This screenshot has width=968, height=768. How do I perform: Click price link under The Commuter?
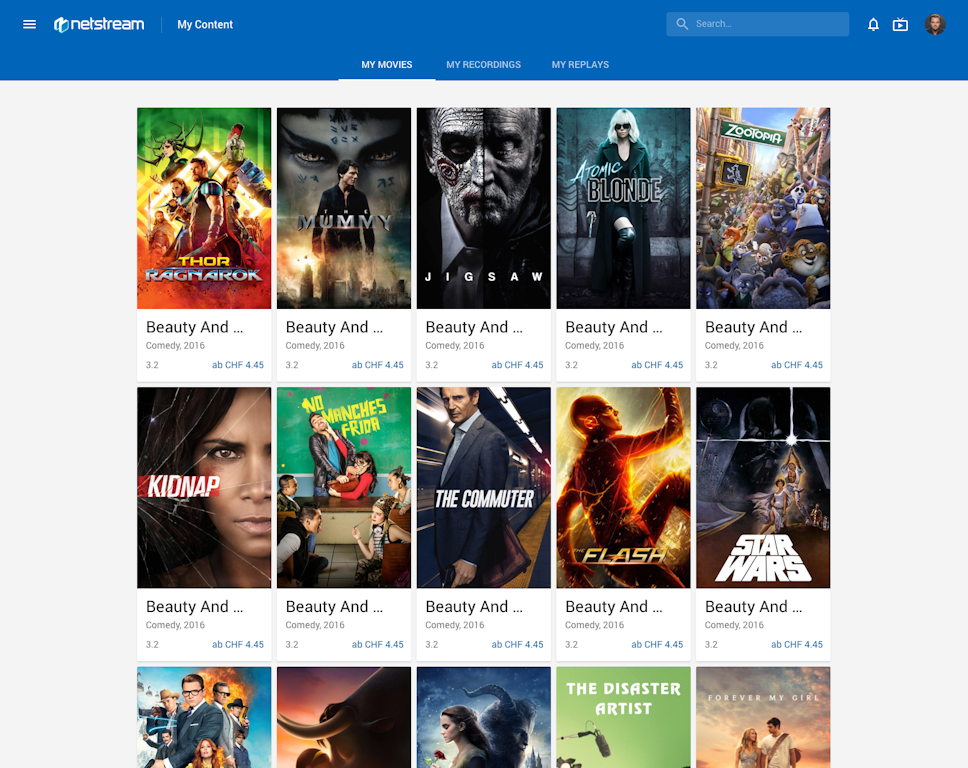tap(517, 645)
